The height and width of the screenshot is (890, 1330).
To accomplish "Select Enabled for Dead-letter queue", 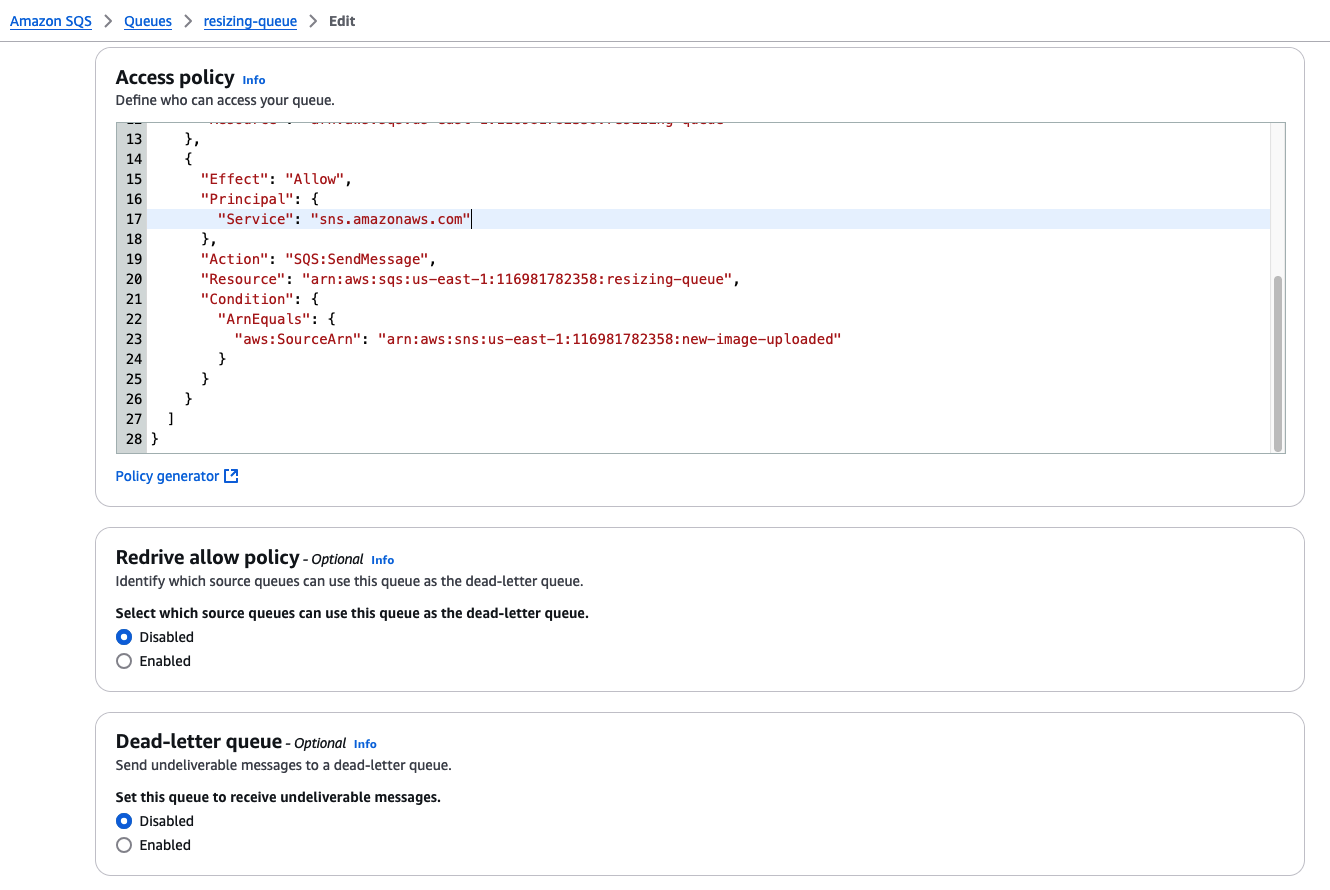I will (124, 845).
